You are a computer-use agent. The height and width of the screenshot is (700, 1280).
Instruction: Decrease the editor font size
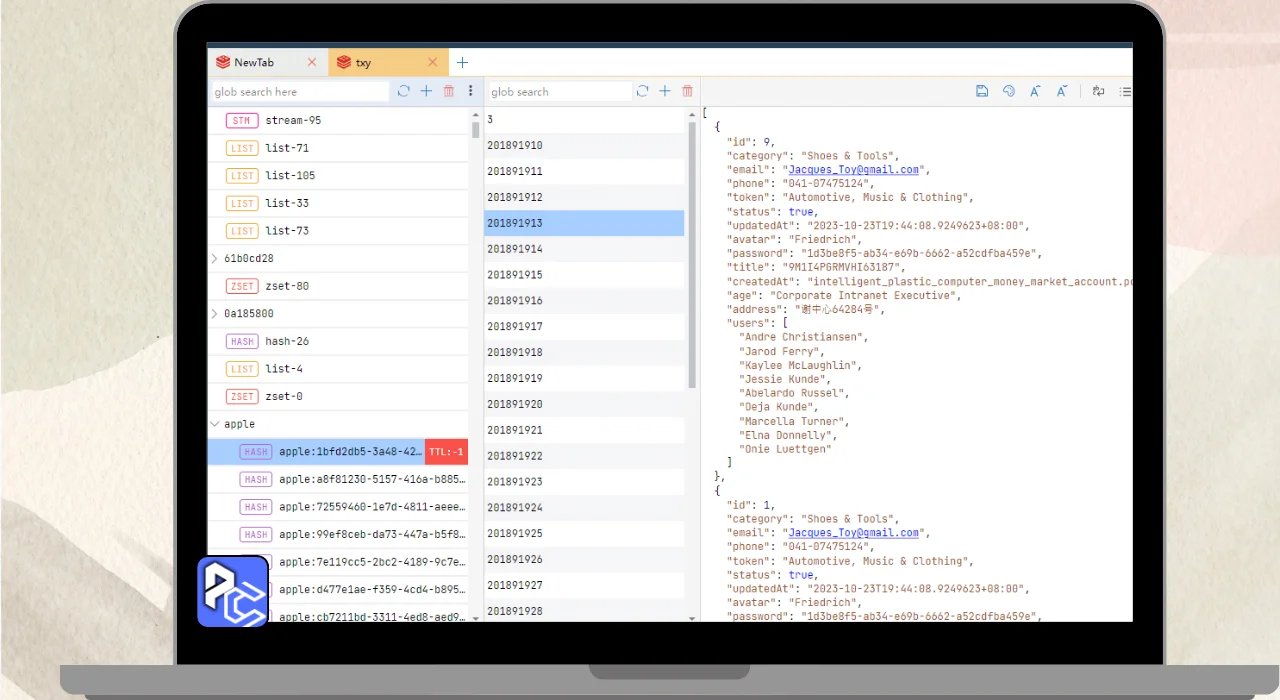pos(1061,91)
